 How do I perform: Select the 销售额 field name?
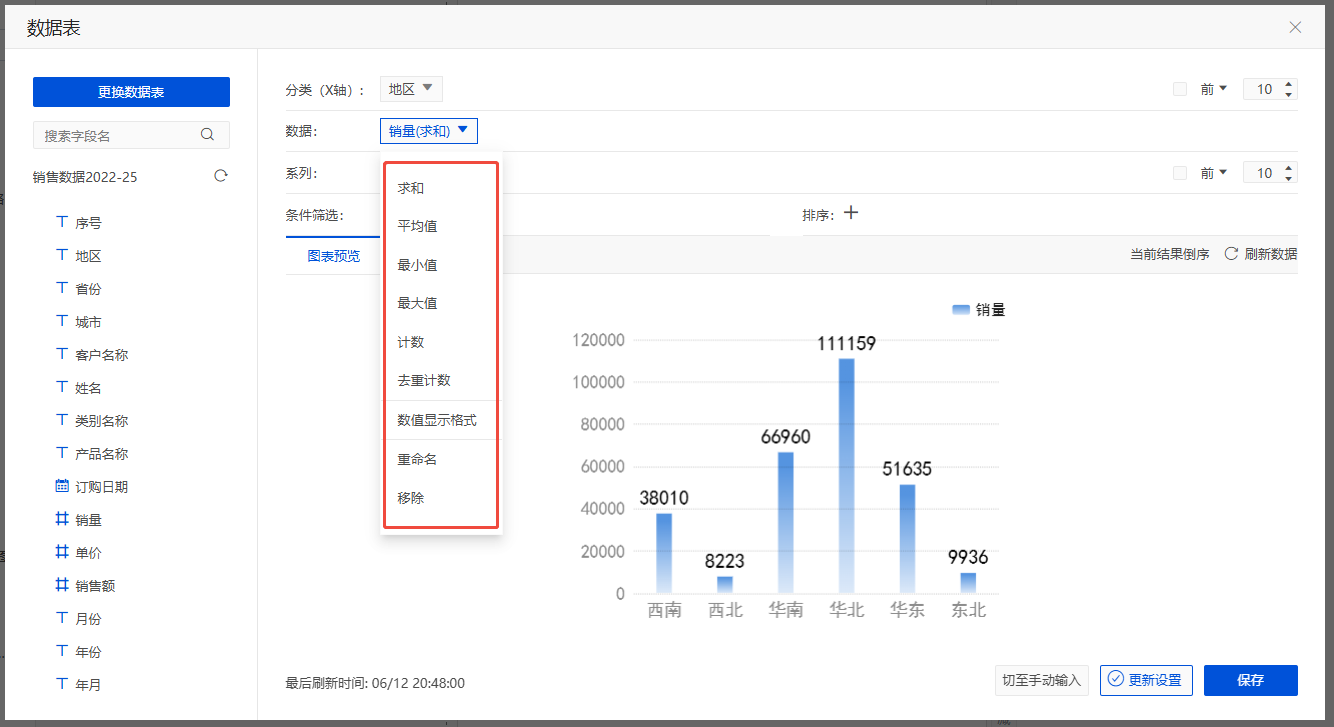95,586
